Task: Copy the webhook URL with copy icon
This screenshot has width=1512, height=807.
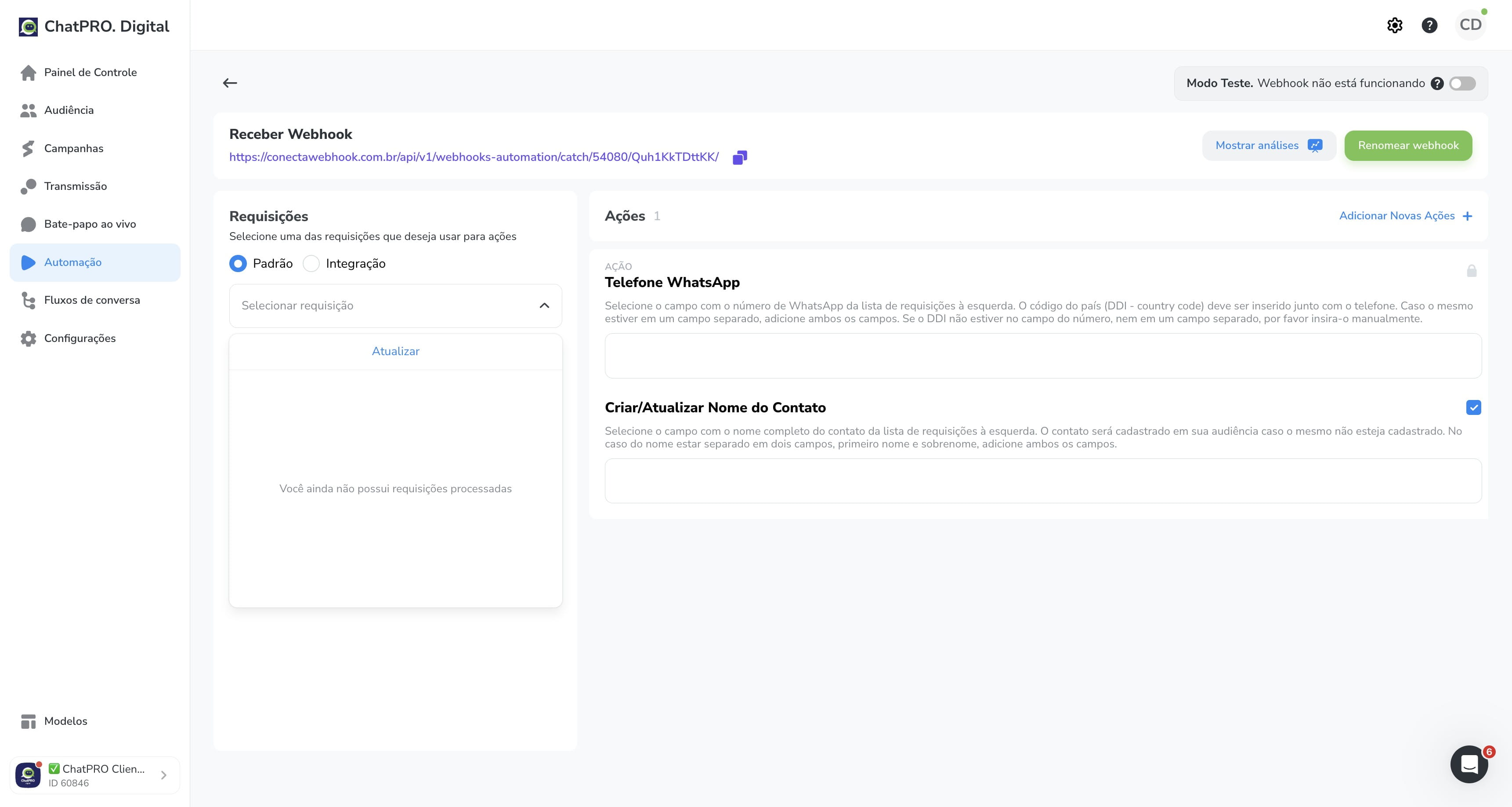Action: [x=740, y=157]
